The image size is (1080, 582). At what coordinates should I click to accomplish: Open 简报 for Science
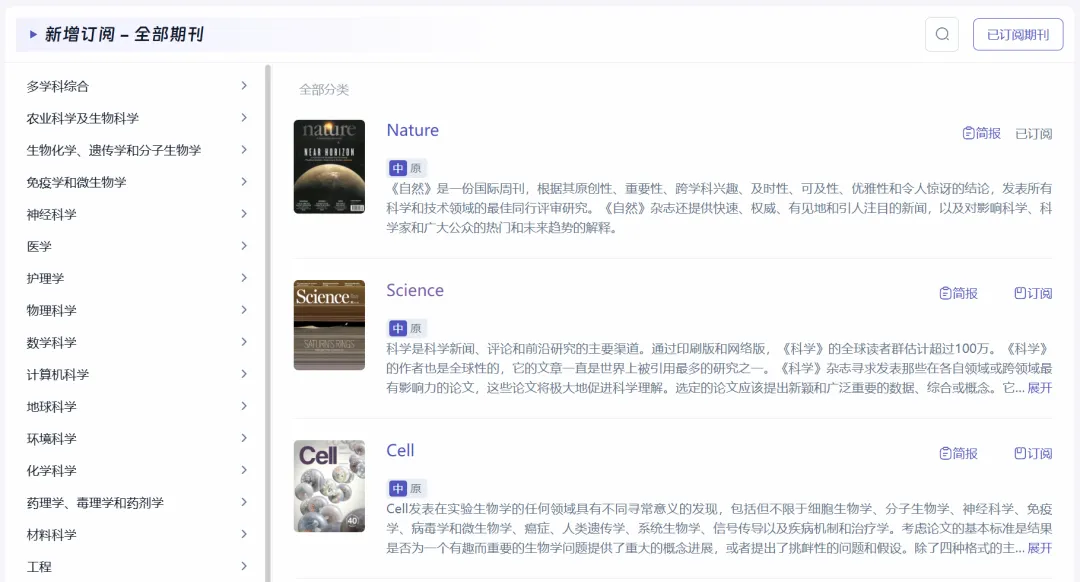pyautogui.click(x=959, y=293)
